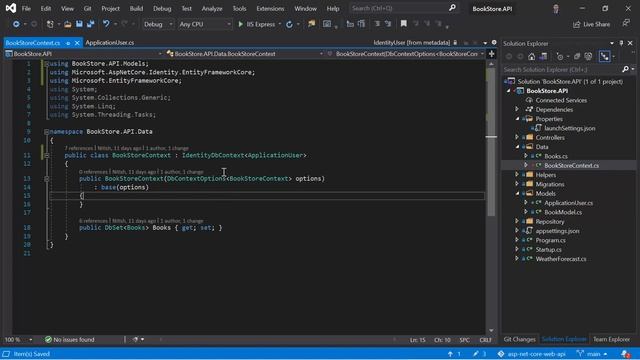This screenshot has height=360, width=640.
Task: Switch to the ApplicationUser.cs tab
Action: (110, 42)
